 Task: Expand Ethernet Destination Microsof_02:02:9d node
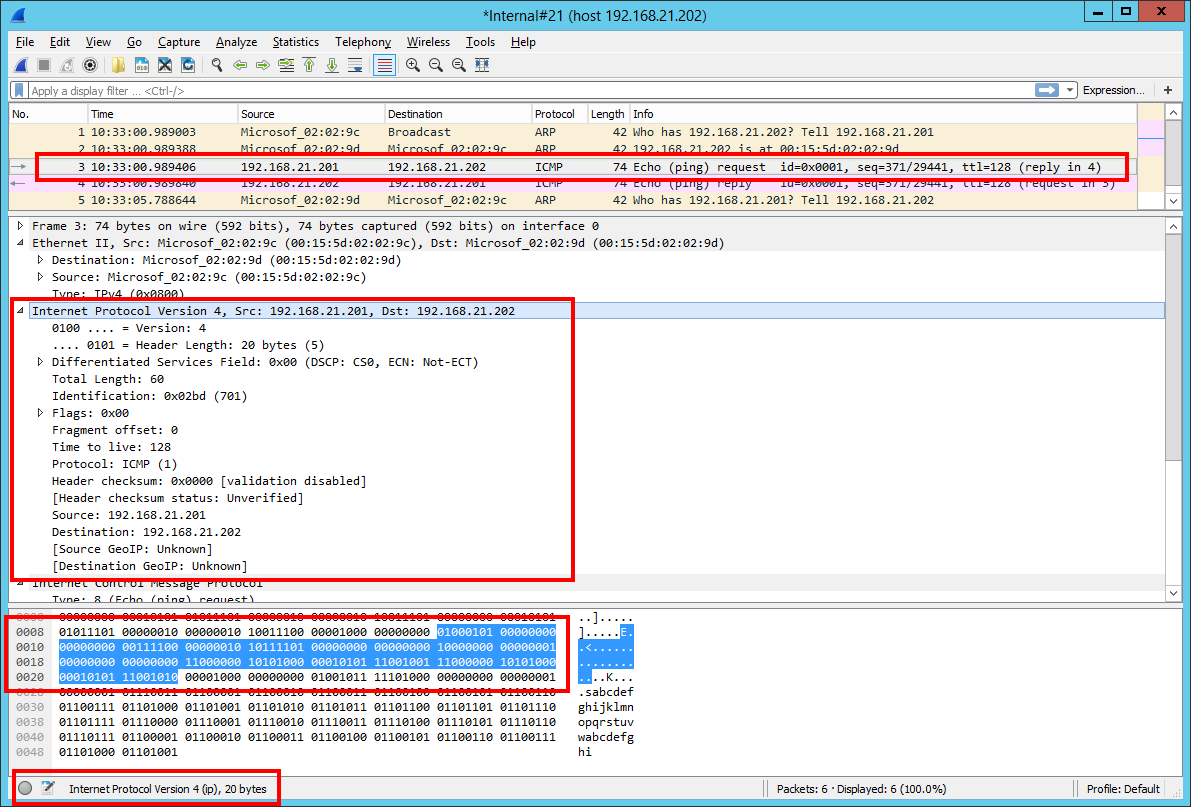40,260
